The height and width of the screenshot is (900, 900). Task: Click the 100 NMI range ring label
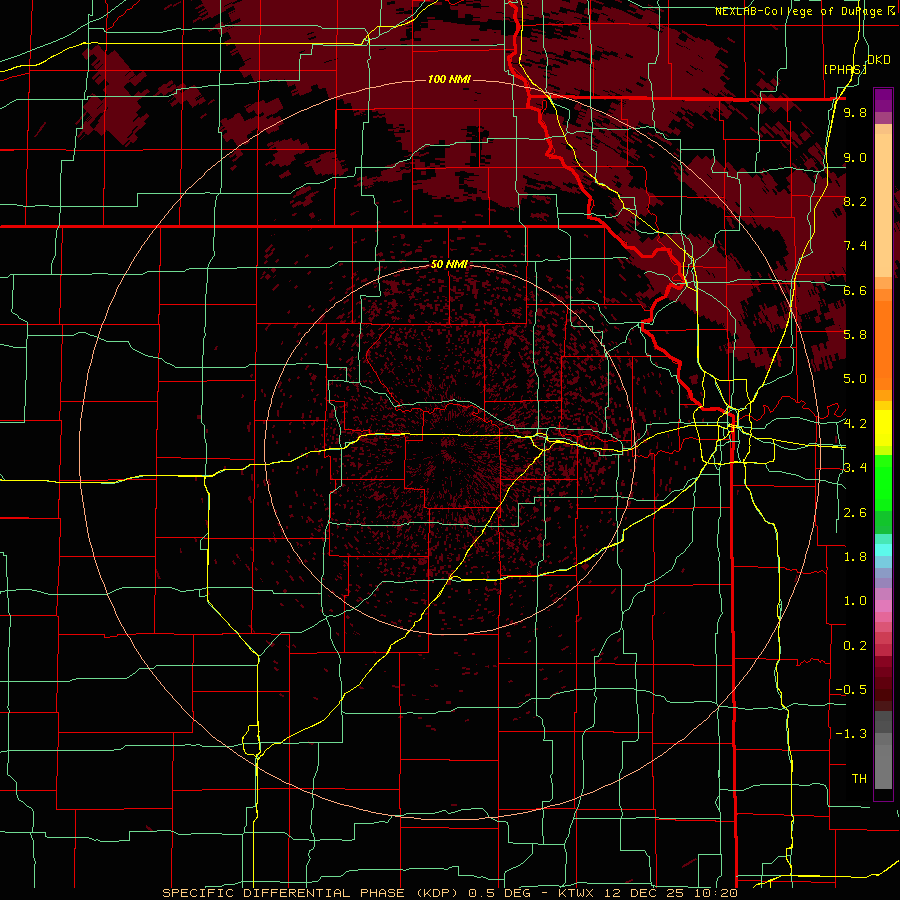click(449, 79)
